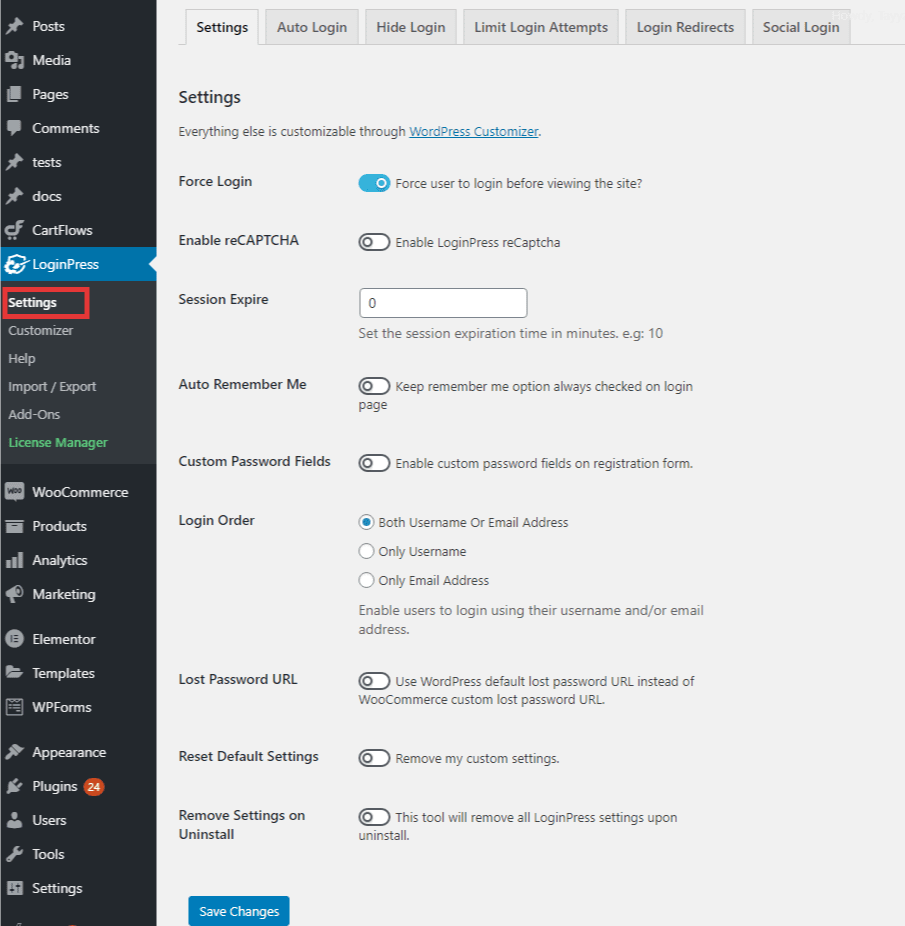The width and height of the screenshot is (905, 926).
Task: Toggle Reset Default Settings switch
Action: tap(374, 758)
